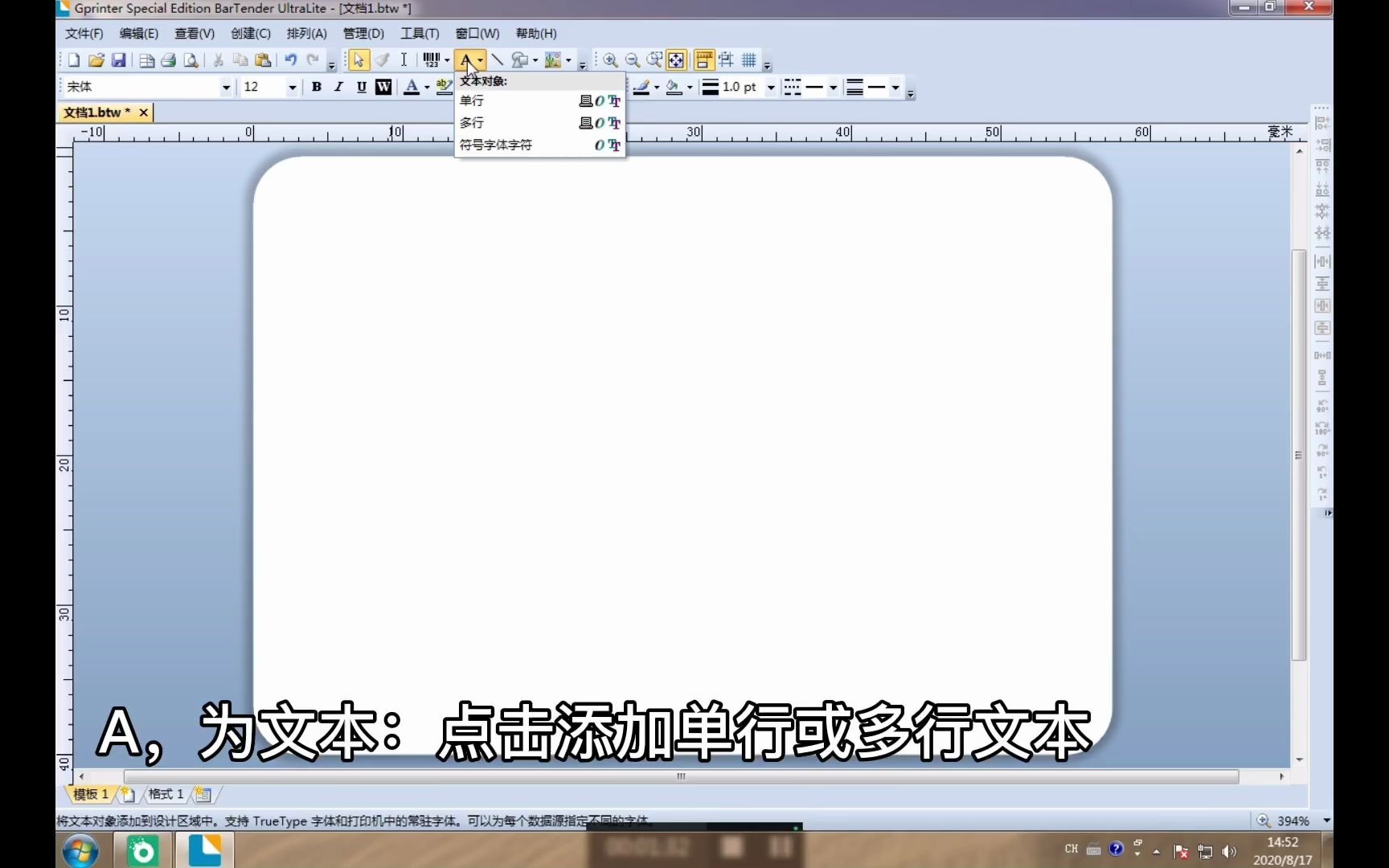Click the font color A swatch
The height and width of the screenshot is (868, 1389).
pyautogui.click(x=412, y=87)
